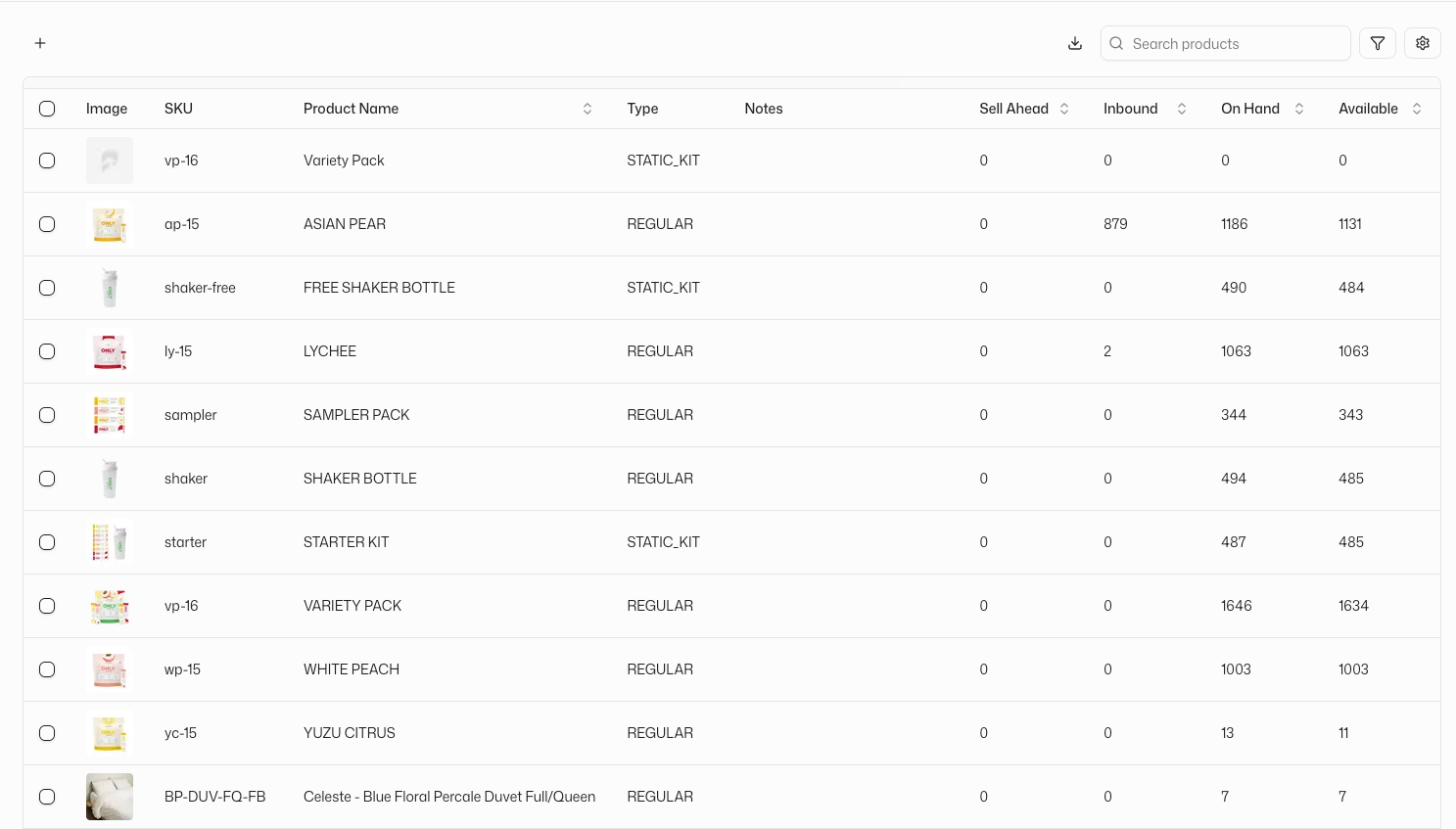Open table settings gear icon
This screenshot has height=829, width=1456.
click(x=1423, y=43)
